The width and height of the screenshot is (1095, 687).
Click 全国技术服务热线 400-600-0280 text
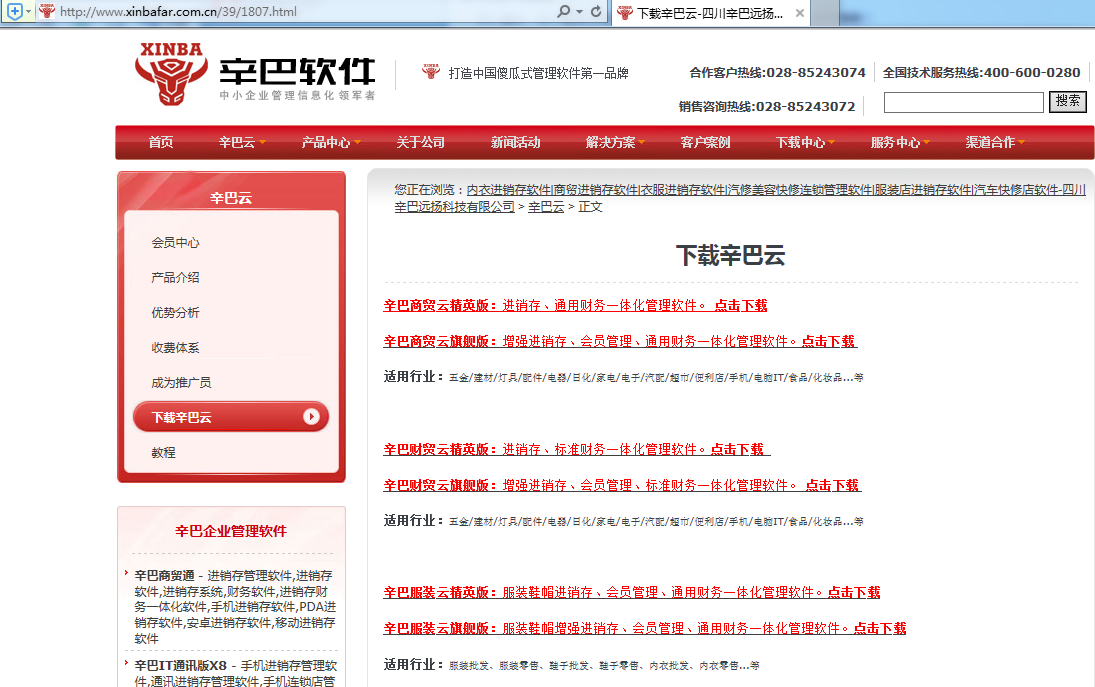[x=981, y=73]
